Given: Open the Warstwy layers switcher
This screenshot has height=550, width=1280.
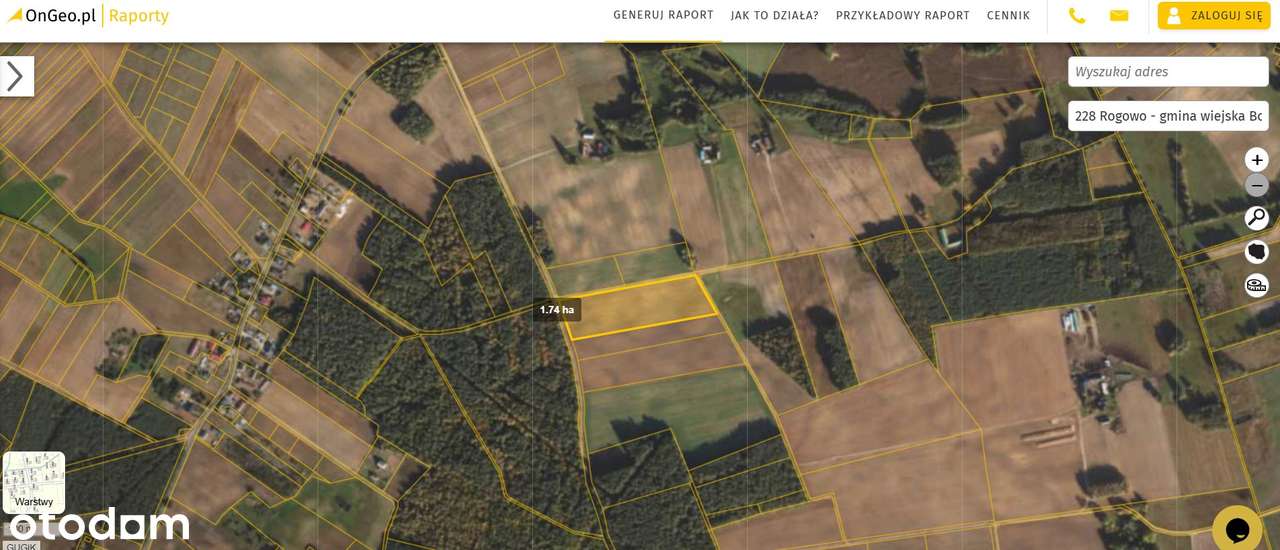Looking at the screenshot, I should pos(34,483).
